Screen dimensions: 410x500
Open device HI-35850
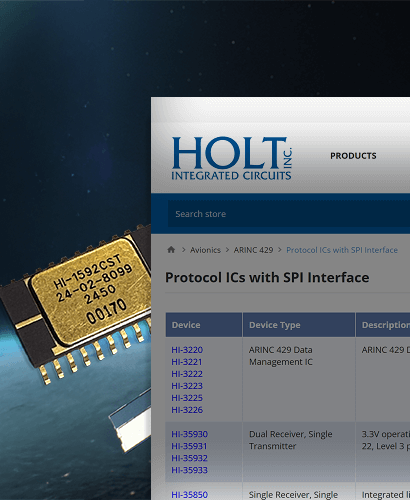[x=190, y=495]
